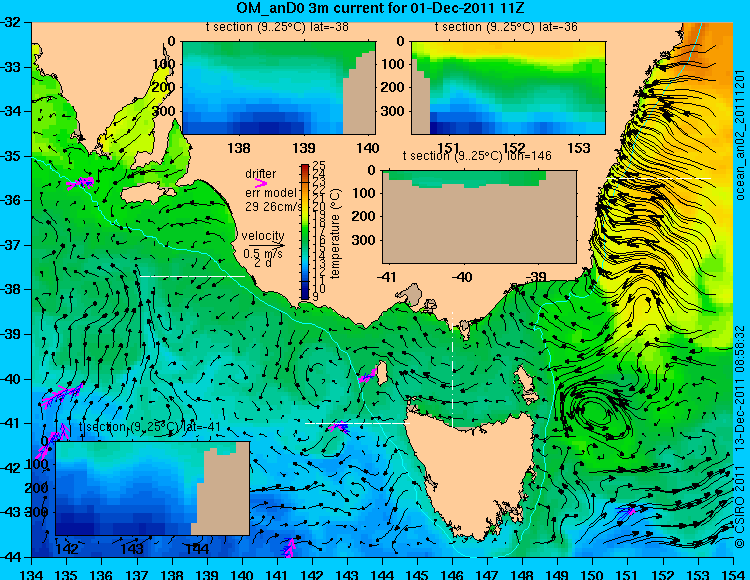
Task: Click the "25" value atop the color bar
Action: [319, 166]
